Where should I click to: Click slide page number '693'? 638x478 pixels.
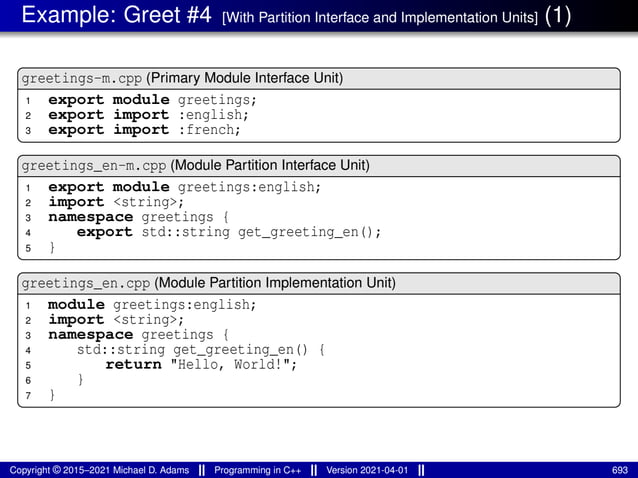[620, 470]
